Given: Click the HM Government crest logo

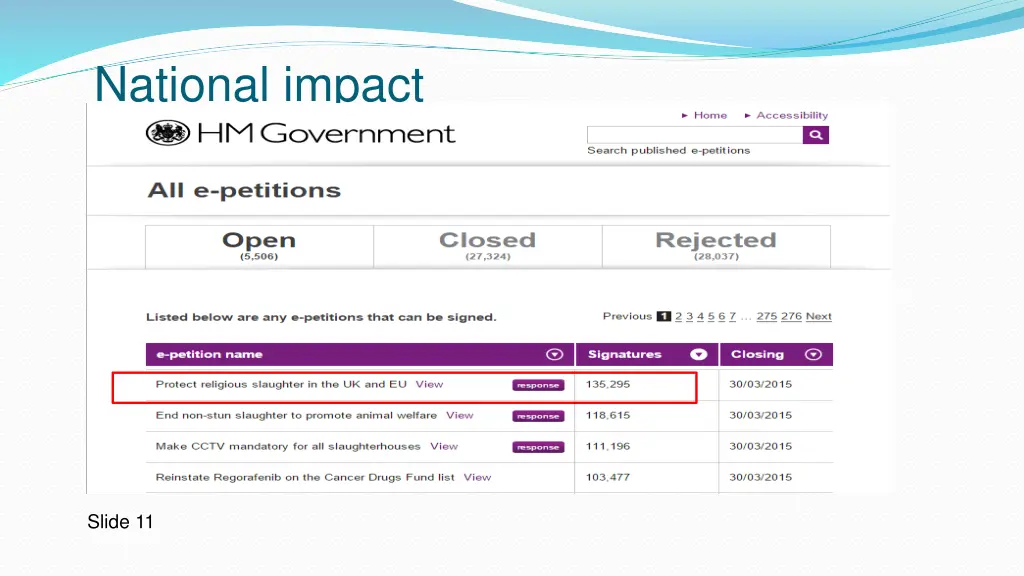Looking at the screenshot, I should (168, 133).
